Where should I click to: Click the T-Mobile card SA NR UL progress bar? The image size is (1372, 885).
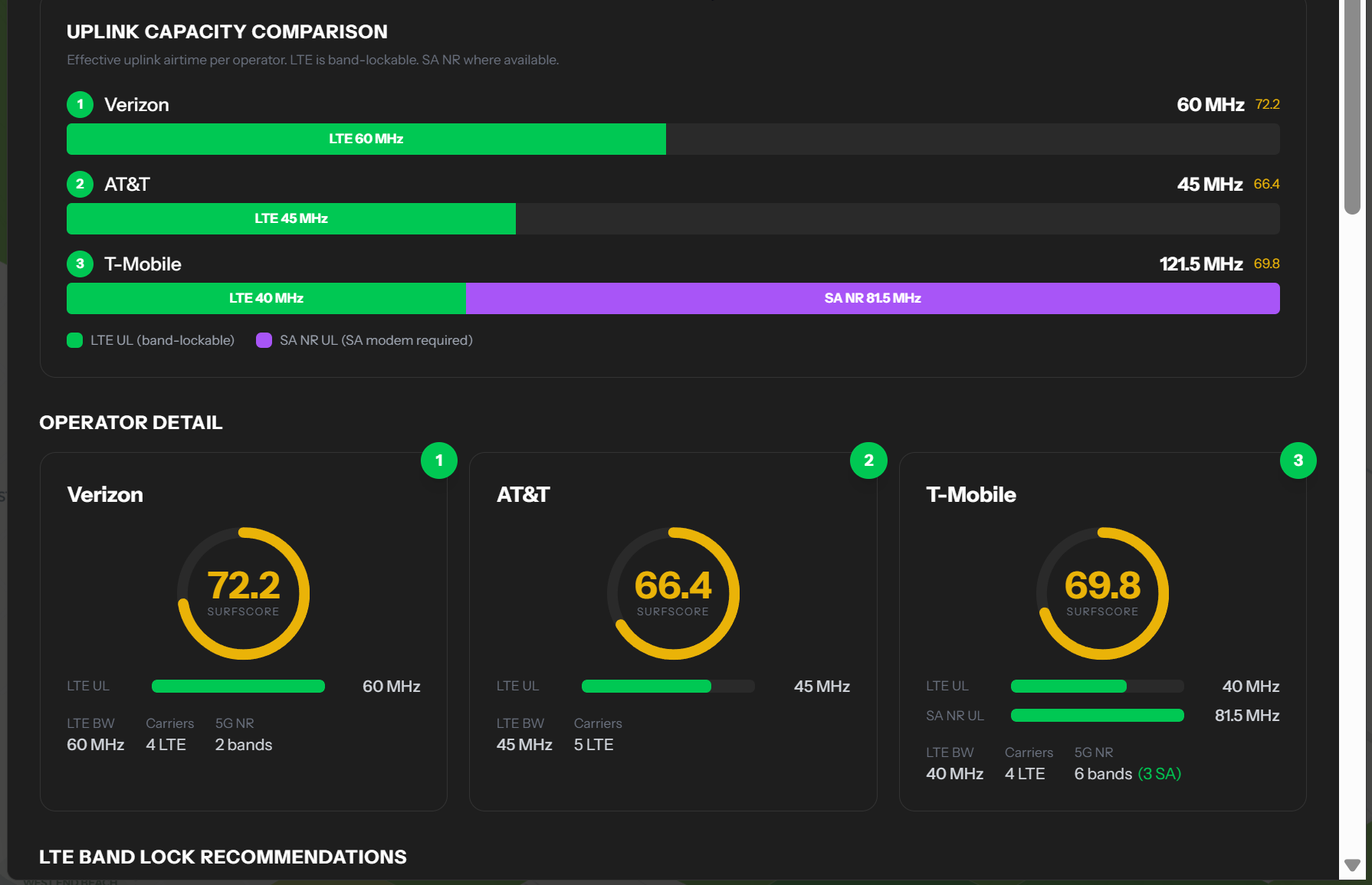click(x=1098, y=715)
